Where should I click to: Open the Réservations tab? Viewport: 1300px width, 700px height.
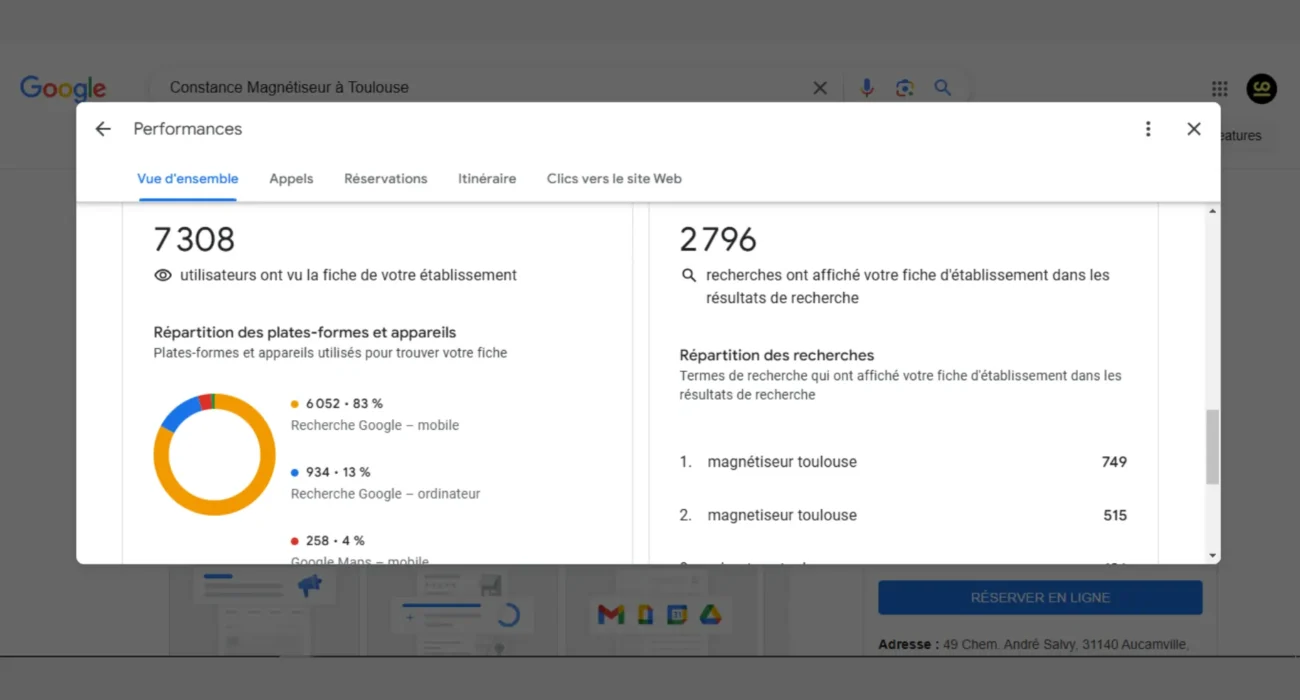pos(385,178)
